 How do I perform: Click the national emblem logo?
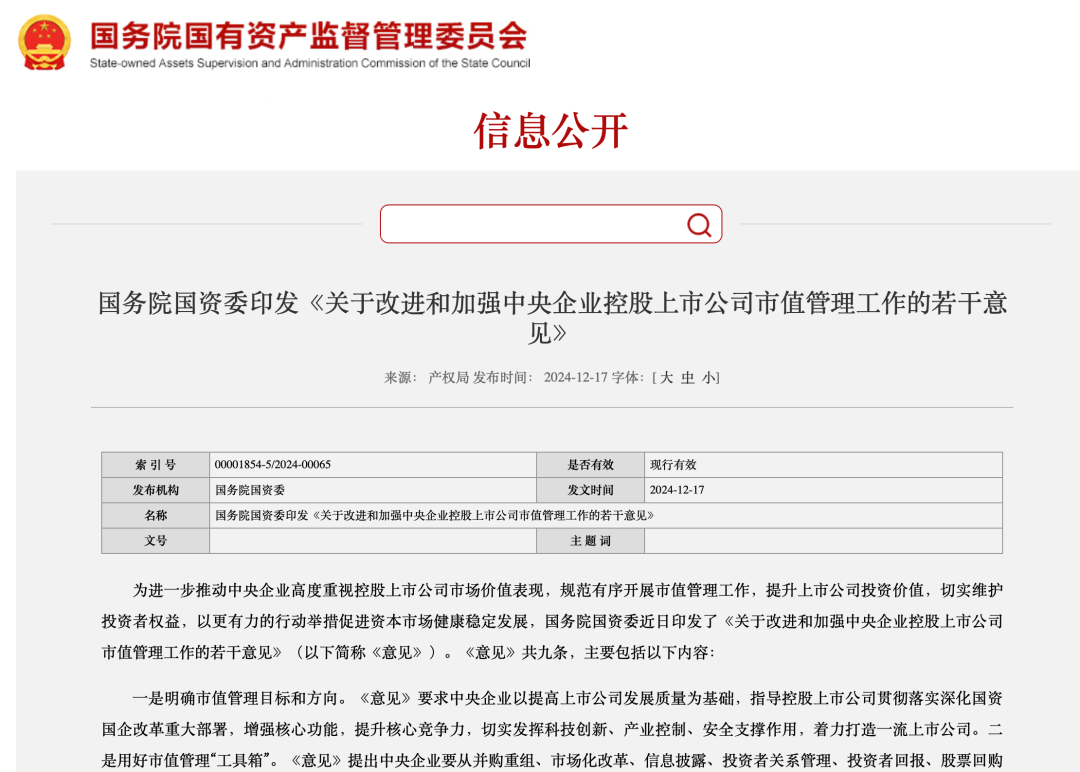tap(45, 42)
